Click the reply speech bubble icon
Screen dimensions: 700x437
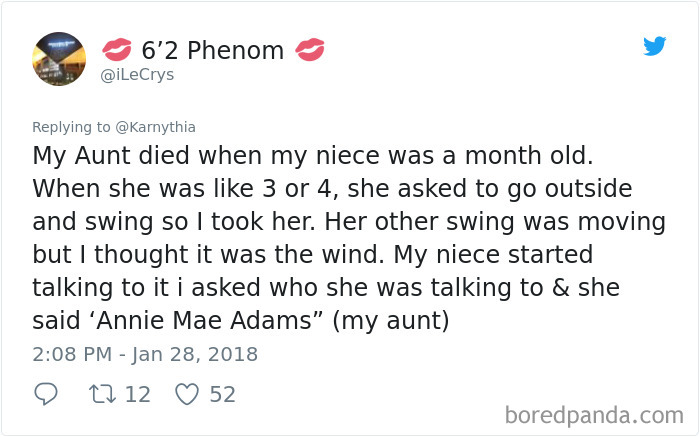(46, 394)
